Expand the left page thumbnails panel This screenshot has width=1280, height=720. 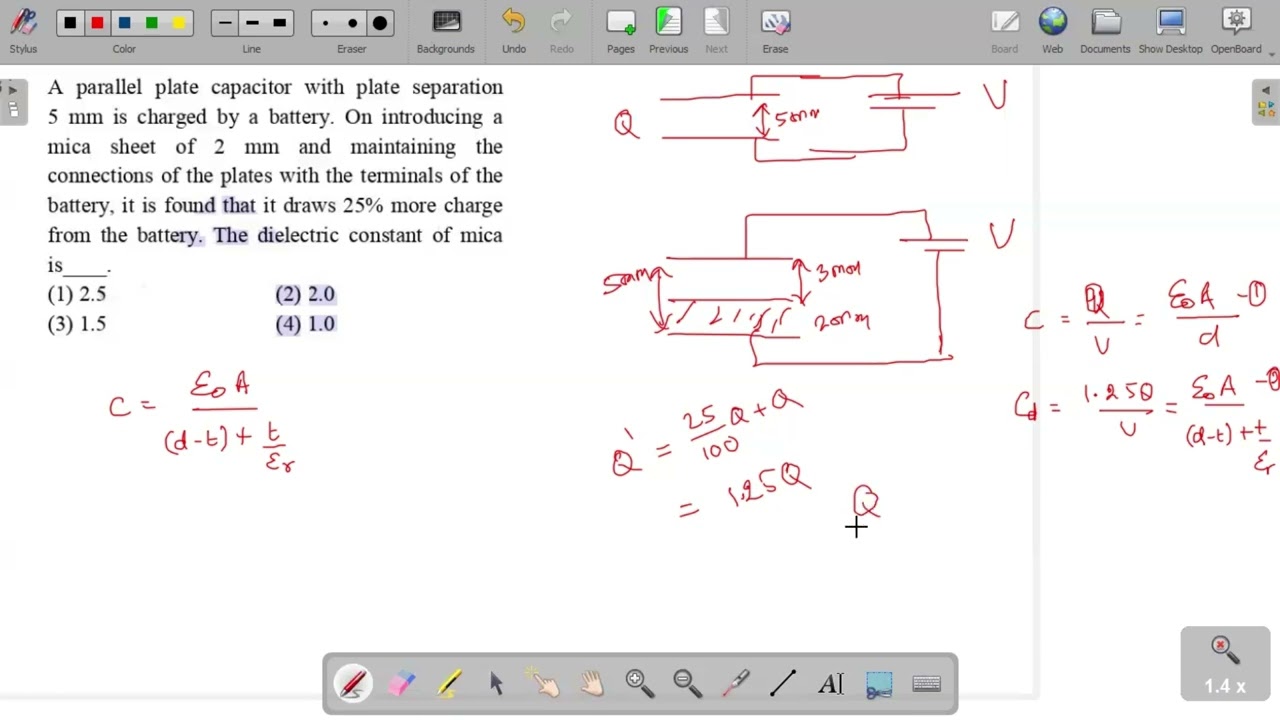[x=13, y=100]
